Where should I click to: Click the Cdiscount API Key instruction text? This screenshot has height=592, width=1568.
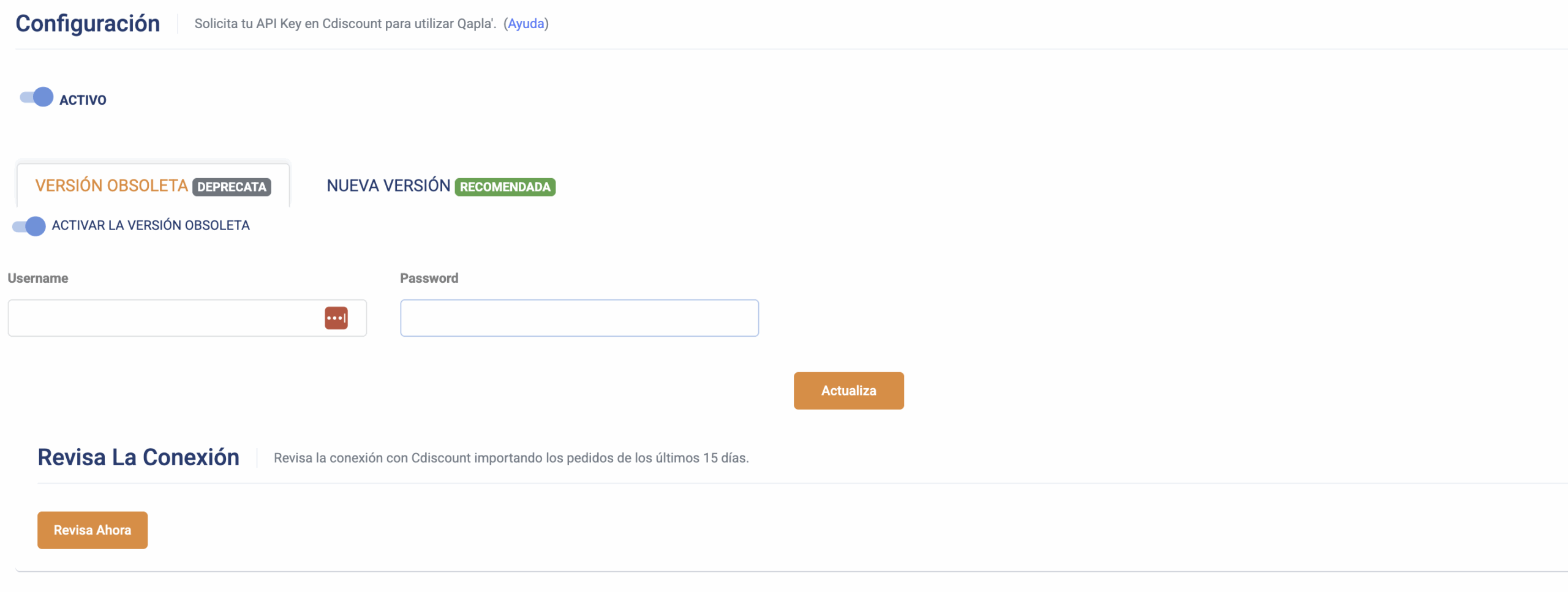[345, 24]
